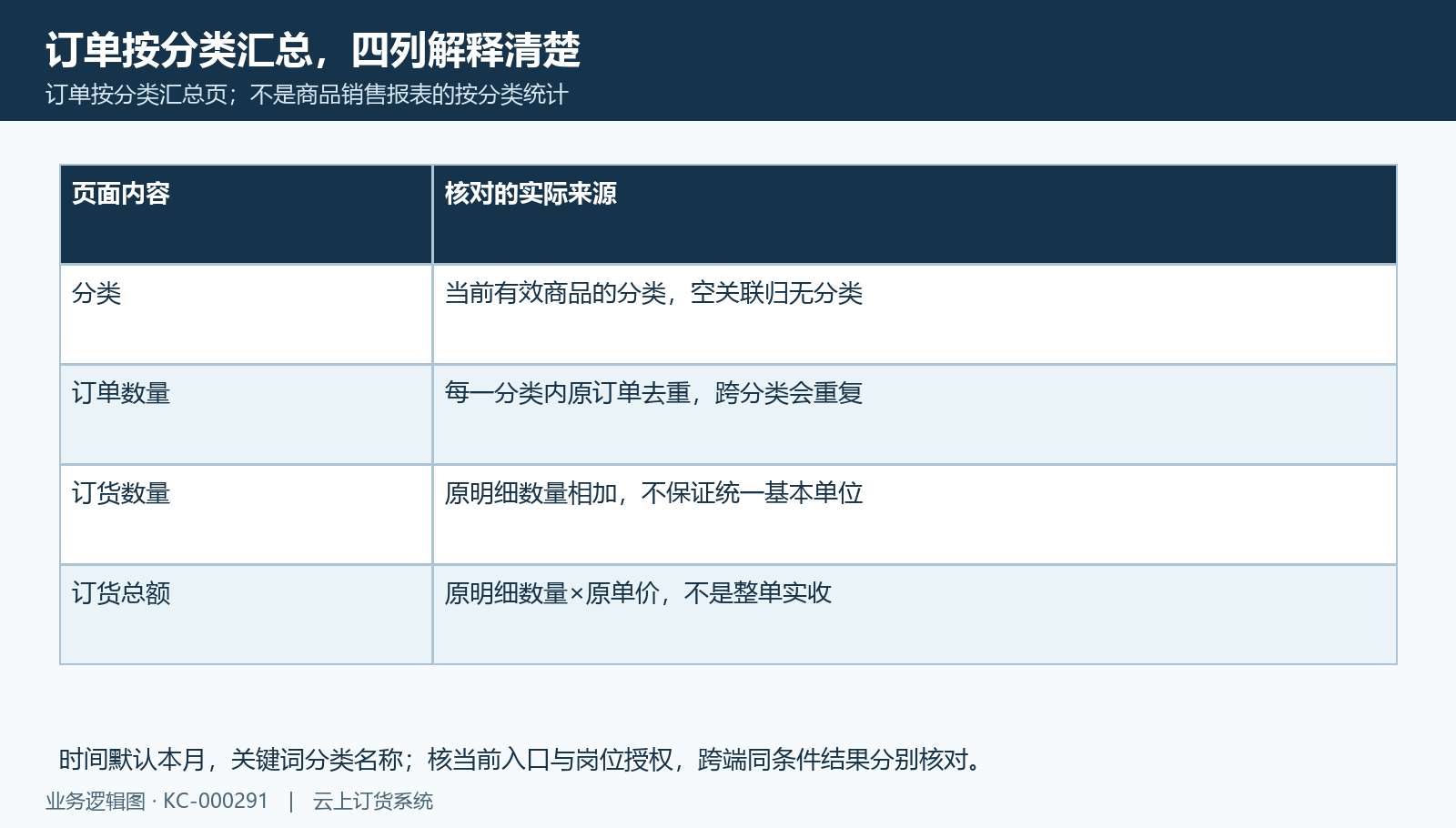Click the 页面内容 column header

coord(246,215)
